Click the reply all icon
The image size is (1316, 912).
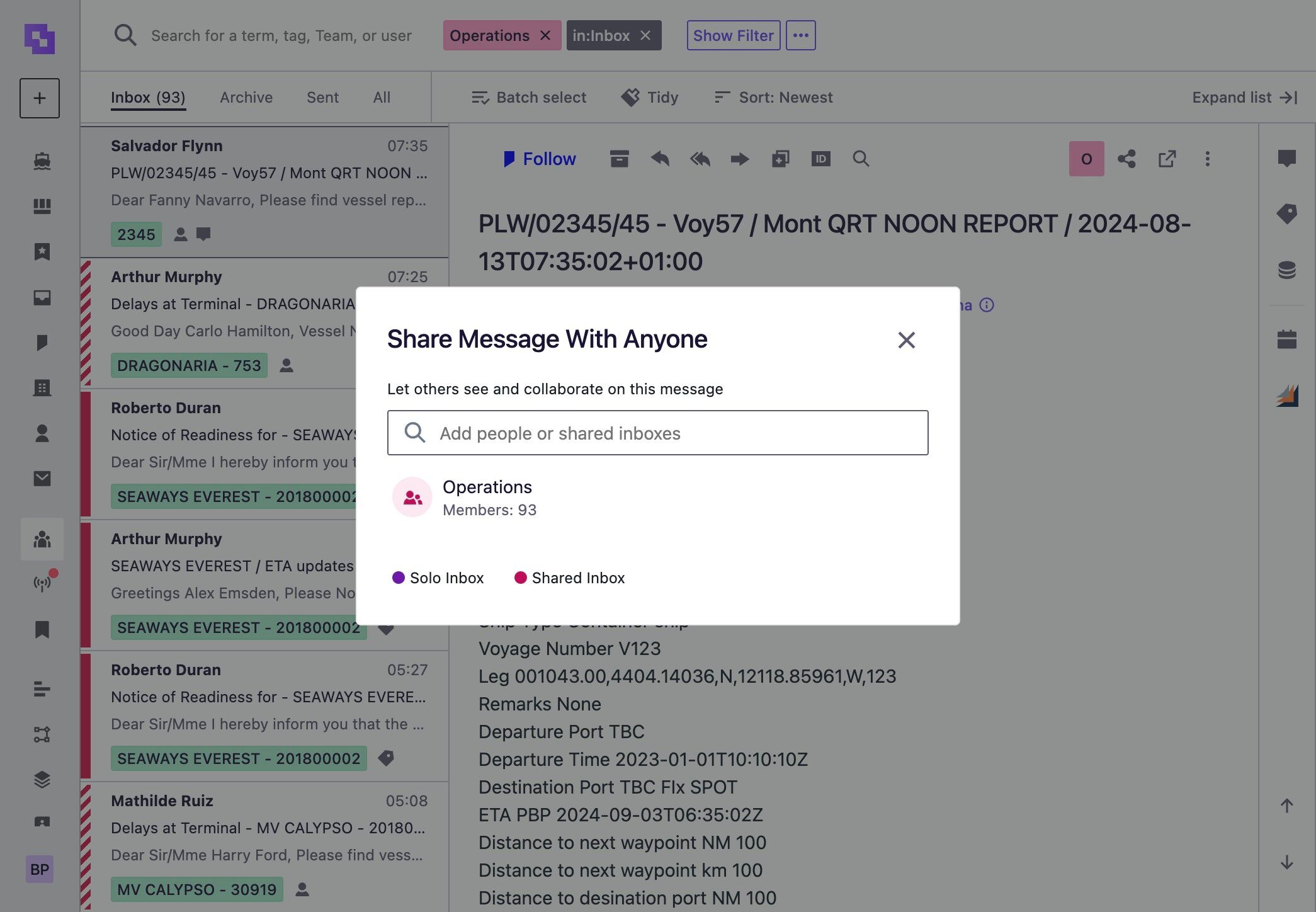point(700,159)
